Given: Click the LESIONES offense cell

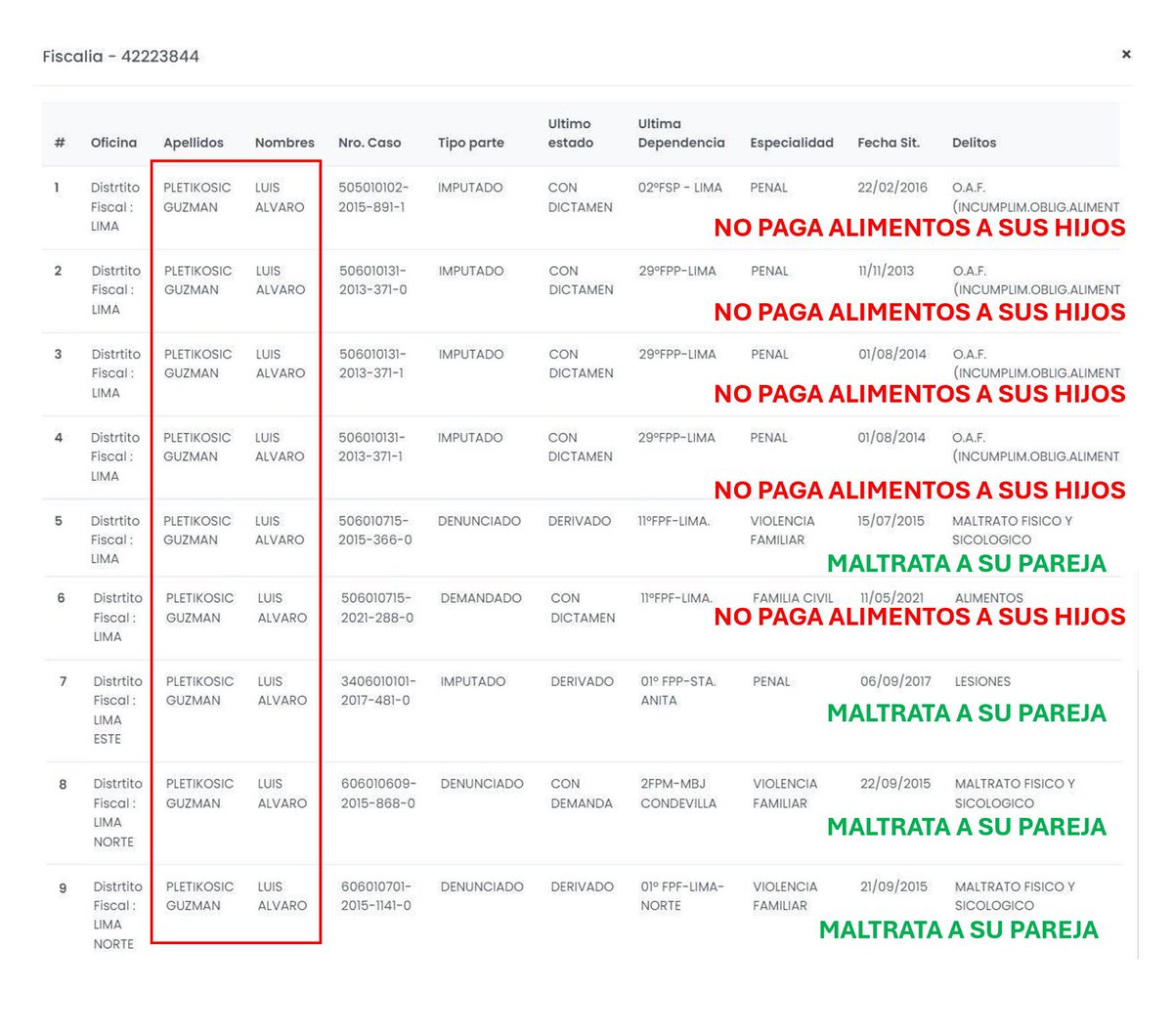Looking at the screenshot, I should click(982, 681).
